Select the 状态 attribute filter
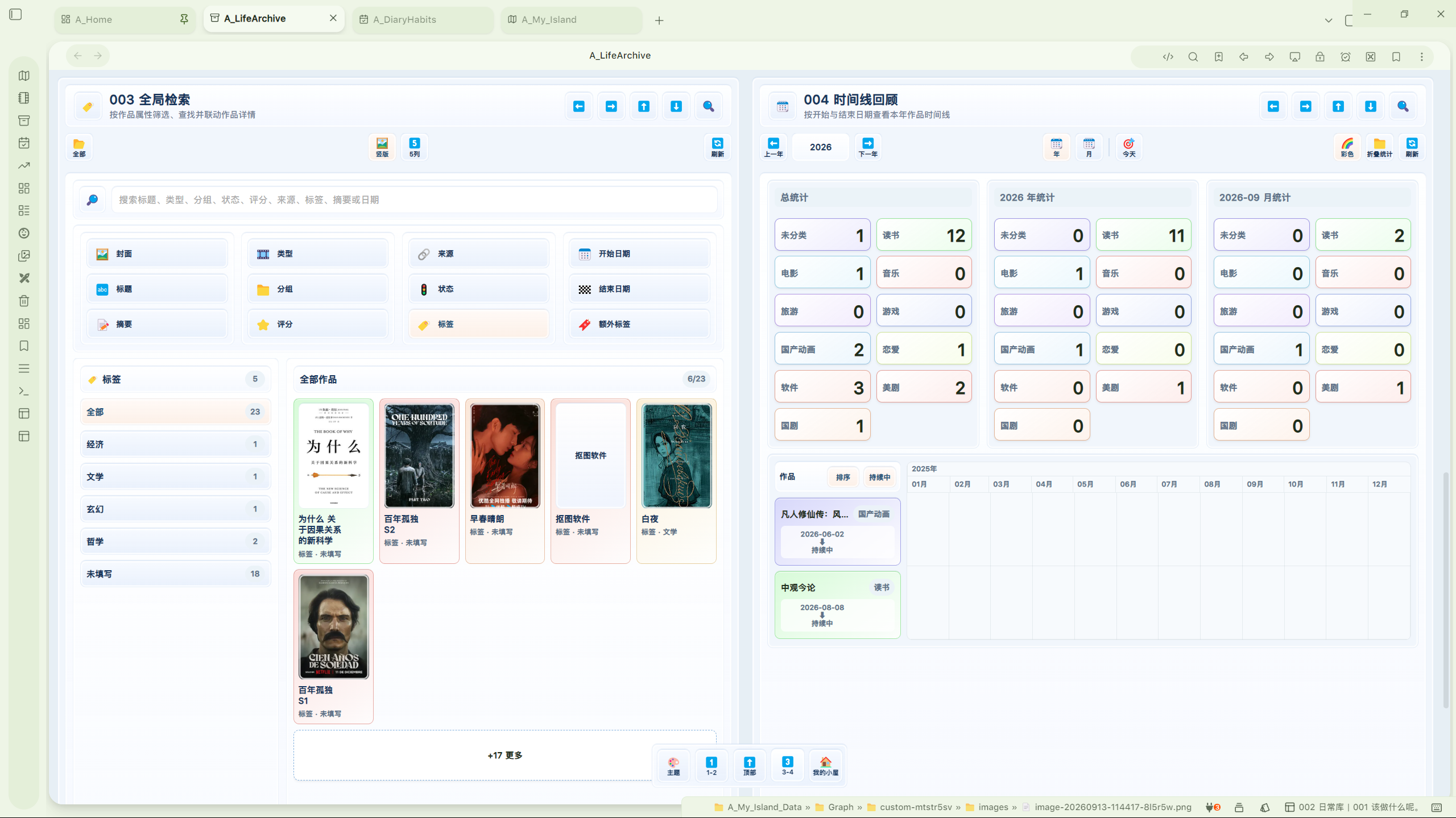1456x818 pixels. pos(479,289)
